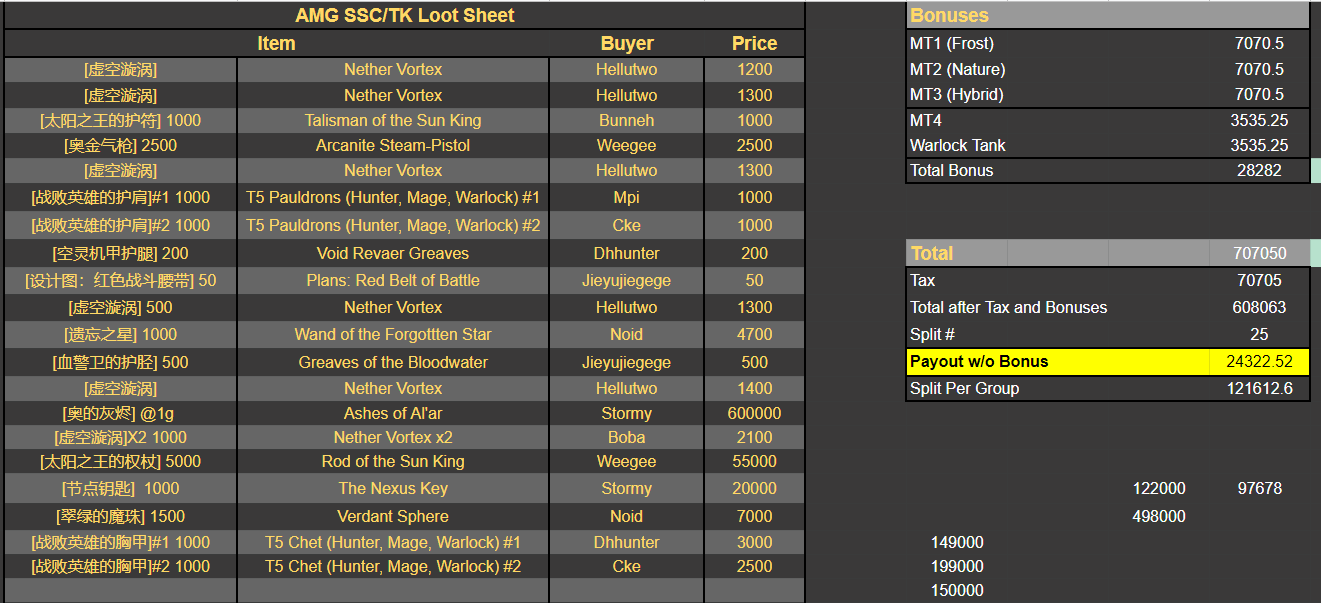Select the Bunneh buyer cell
The image size is (1321, 603).
point(626,120)
